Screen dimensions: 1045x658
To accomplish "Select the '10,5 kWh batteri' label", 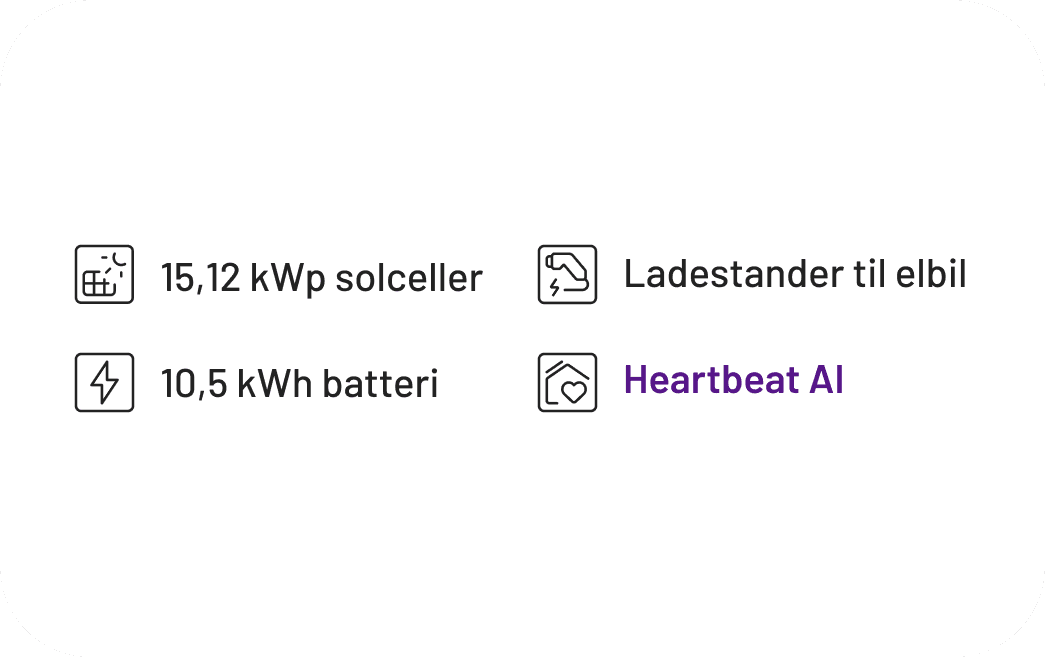I will [299, 384].
